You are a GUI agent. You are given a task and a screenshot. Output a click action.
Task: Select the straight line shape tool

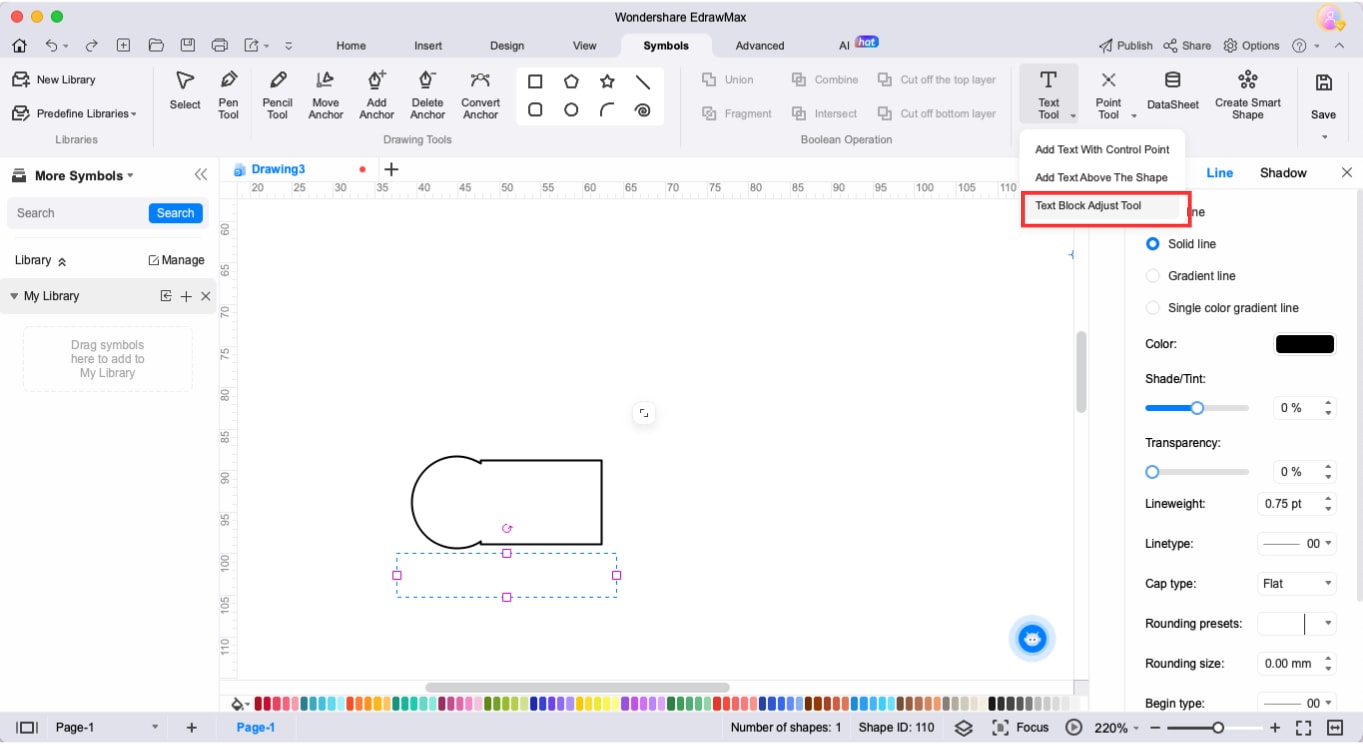pyautogui.click(x=643, y=82)
